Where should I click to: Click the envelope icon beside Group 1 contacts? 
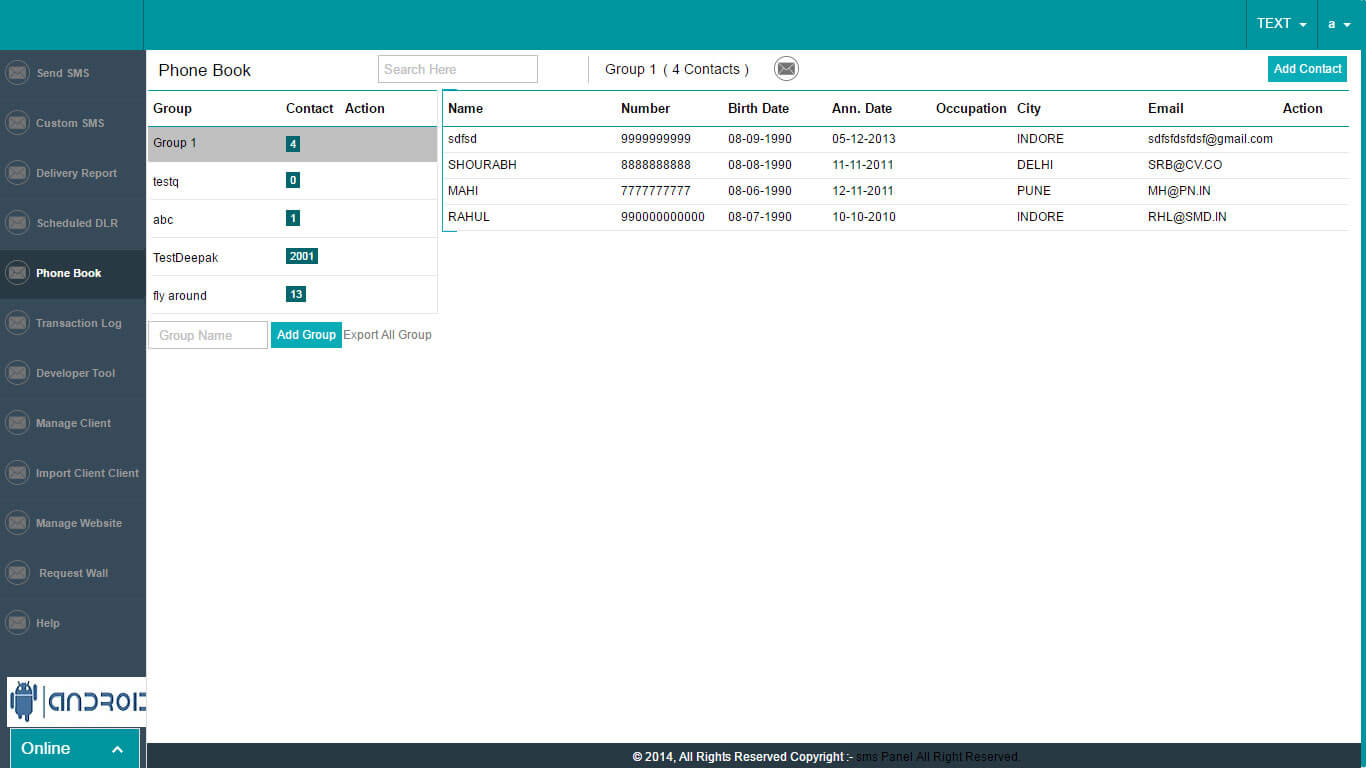[x=786, y=69]
